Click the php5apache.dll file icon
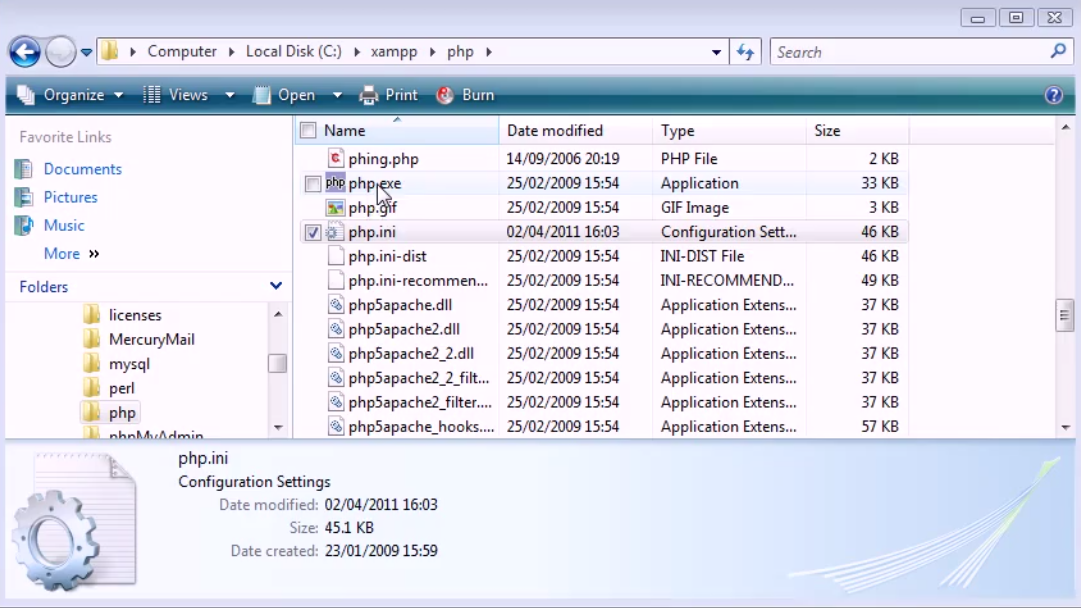The width and height of the screenshot is (1081, 608). [335, 305]
